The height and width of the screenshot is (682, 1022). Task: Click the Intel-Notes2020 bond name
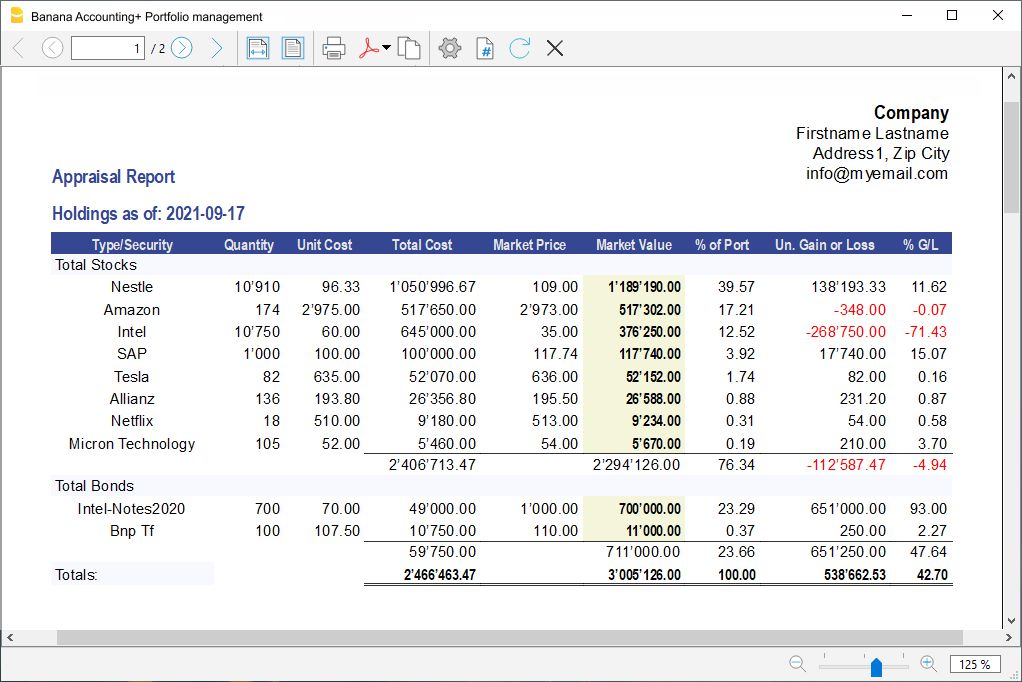[x=131, y=509]
